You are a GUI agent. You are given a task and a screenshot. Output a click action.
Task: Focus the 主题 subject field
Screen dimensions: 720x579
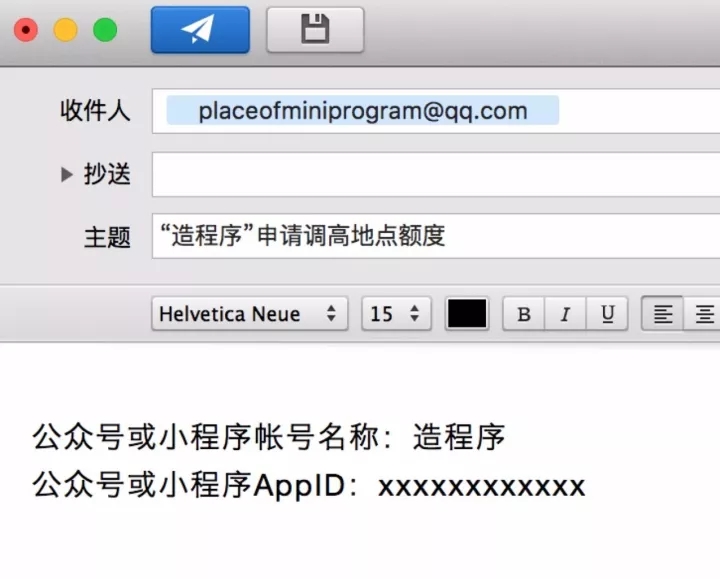(435, 236)
